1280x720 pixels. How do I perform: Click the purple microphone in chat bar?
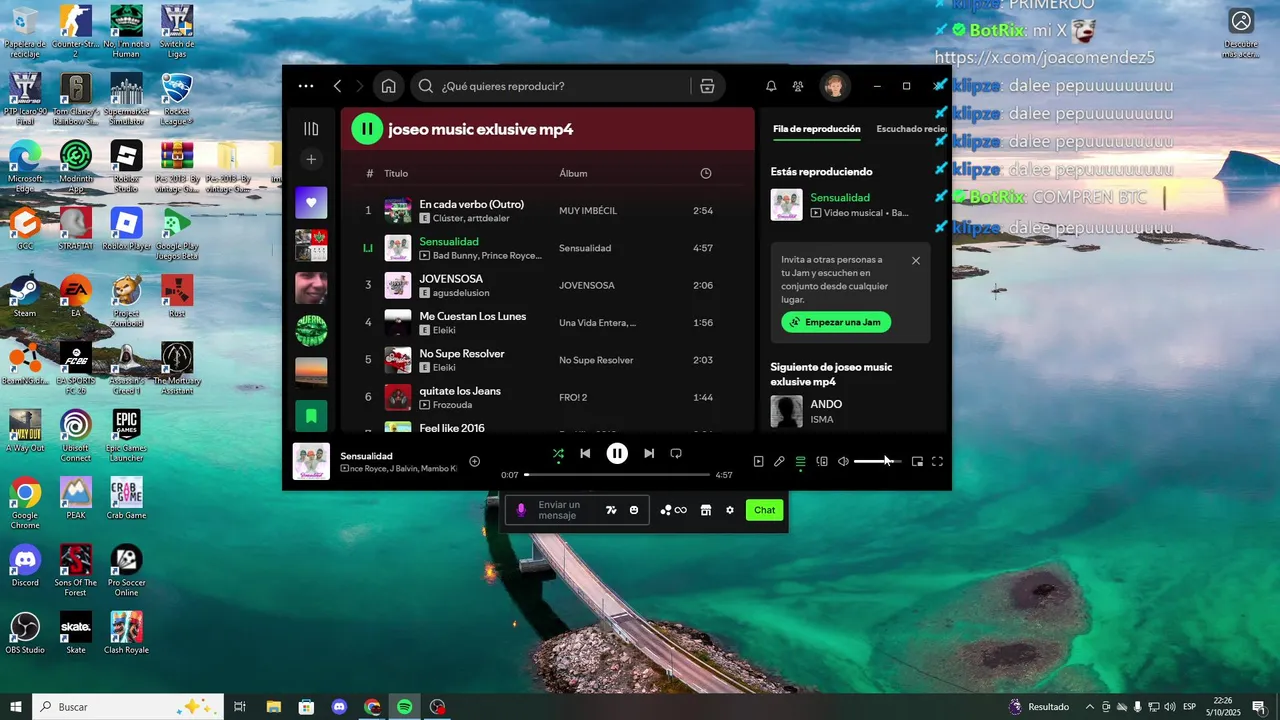pos(521,510)
